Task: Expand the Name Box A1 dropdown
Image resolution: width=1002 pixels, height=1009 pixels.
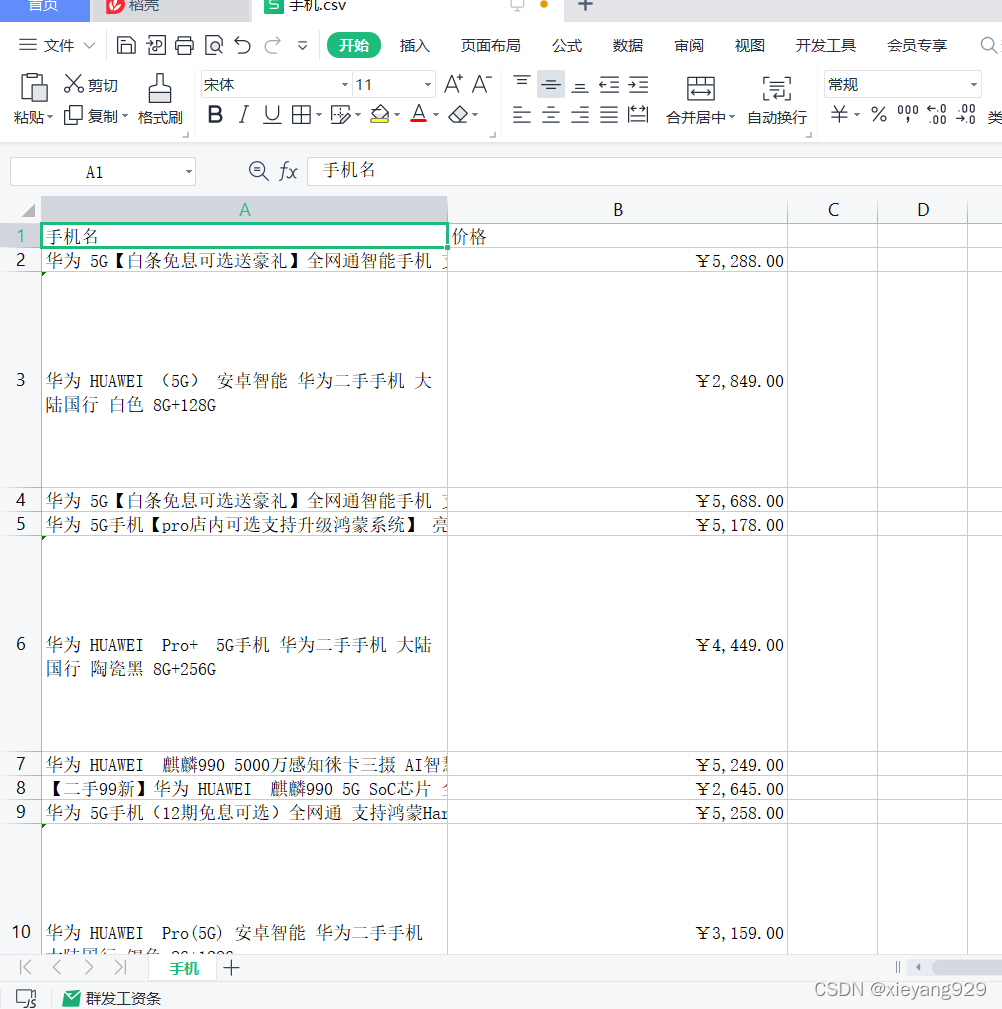Action: 189,172
